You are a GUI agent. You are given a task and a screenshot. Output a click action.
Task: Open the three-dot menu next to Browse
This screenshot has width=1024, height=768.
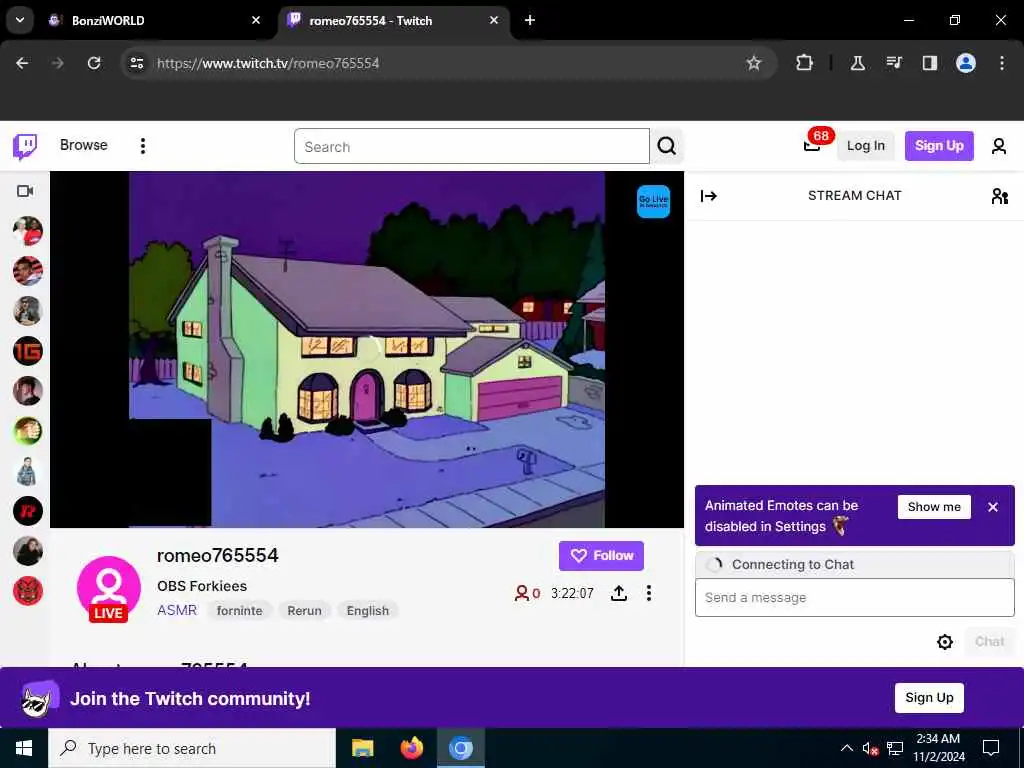142,146
